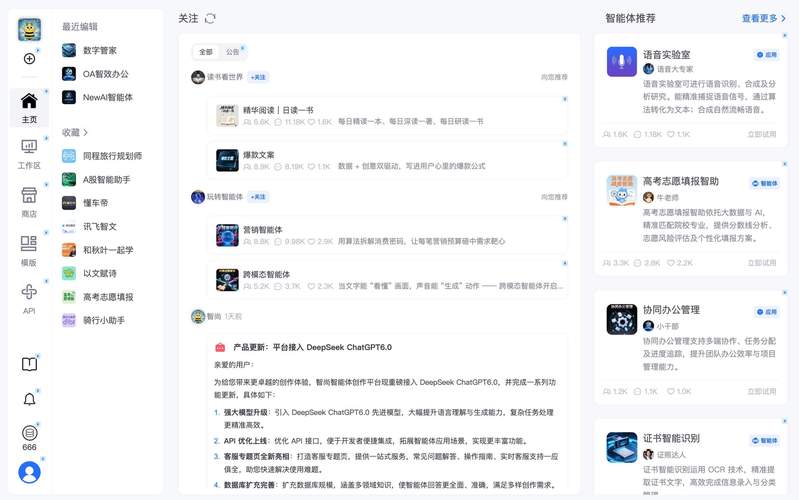Click the 应用 badge on 语音实验室
799x500 pixels.
tap(767, 55)
